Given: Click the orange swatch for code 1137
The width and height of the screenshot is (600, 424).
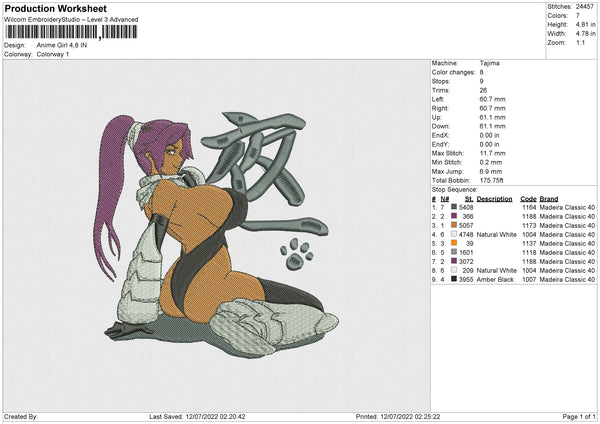Looking at the screenshot, I should click(x=454, y=243).
